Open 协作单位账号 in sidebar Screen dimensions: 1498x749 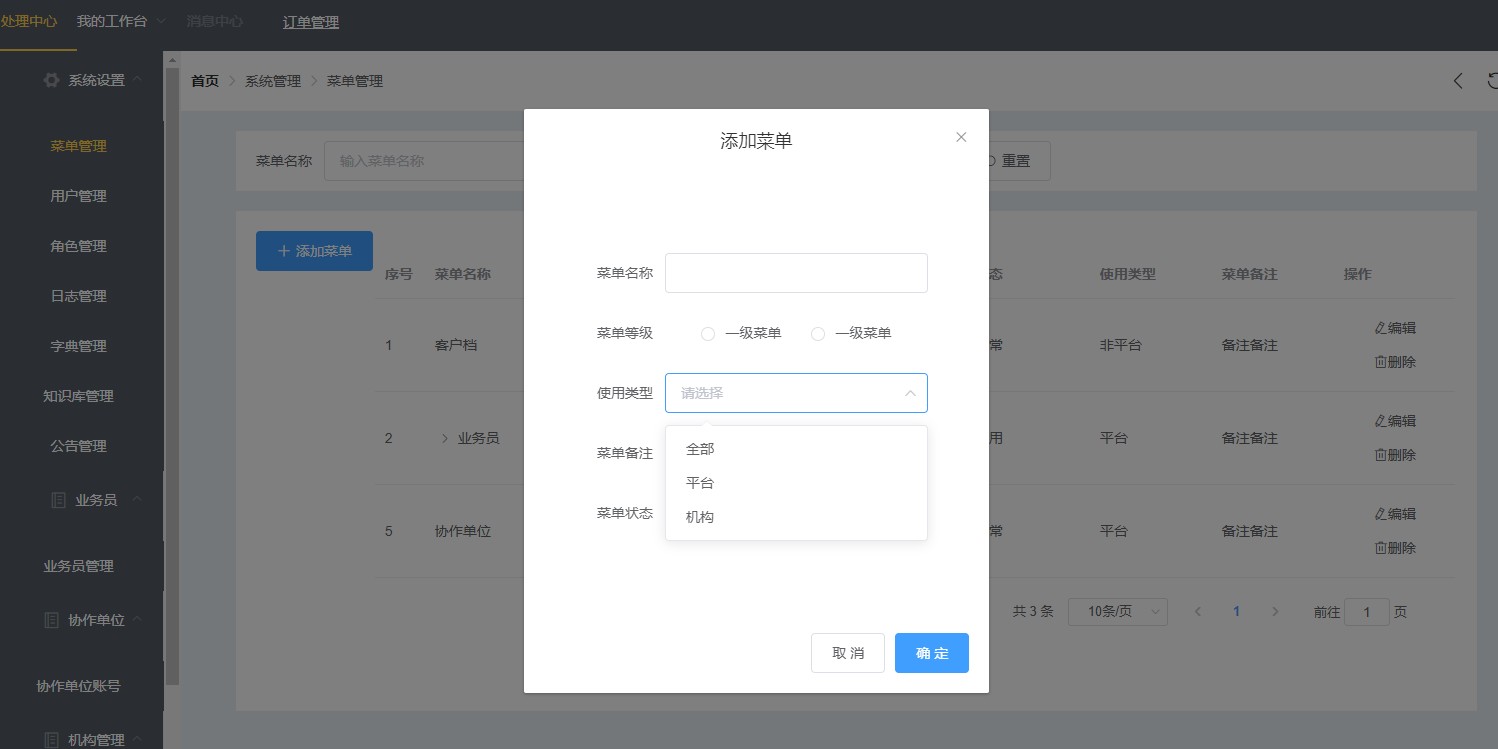pyautogui.click(x=79, y=686)
